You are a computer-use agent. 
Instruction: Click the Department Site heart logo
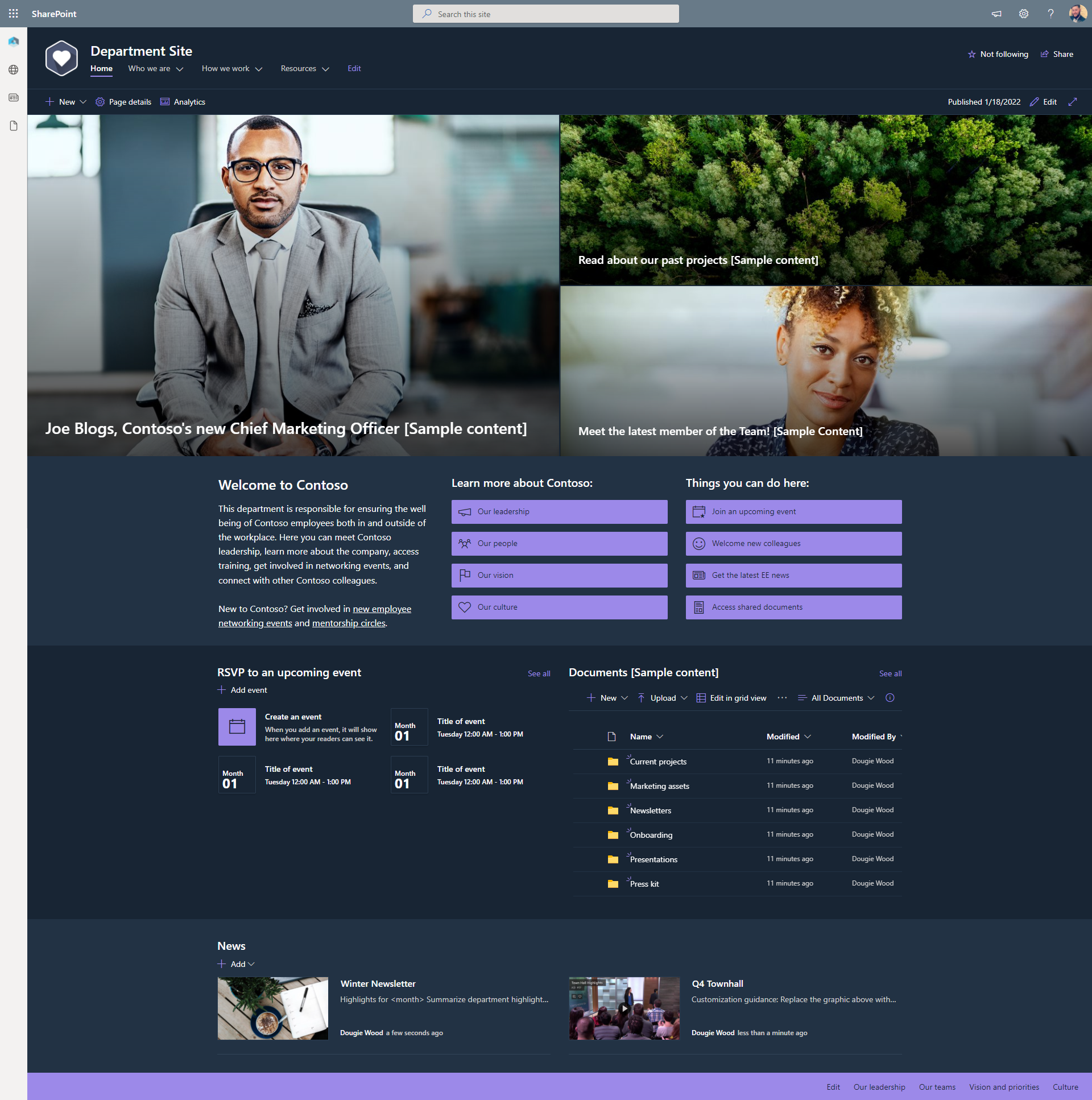(61, 58)
